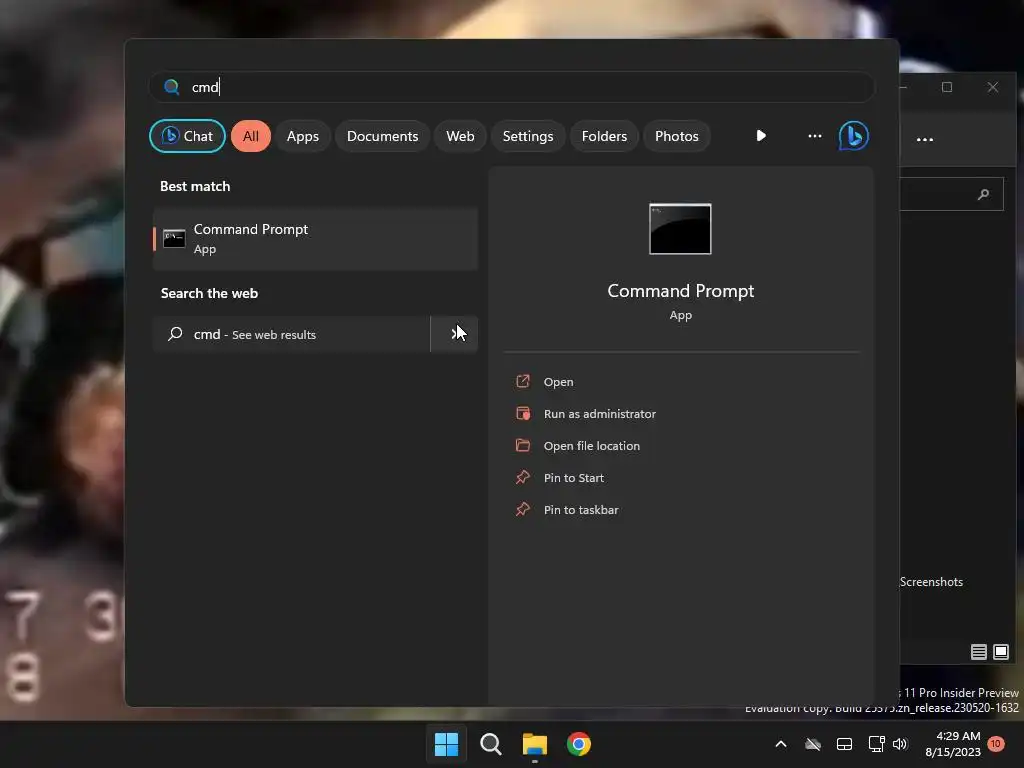Click inside the cmd search text field

pyautogui.click(x=511, y=87)
